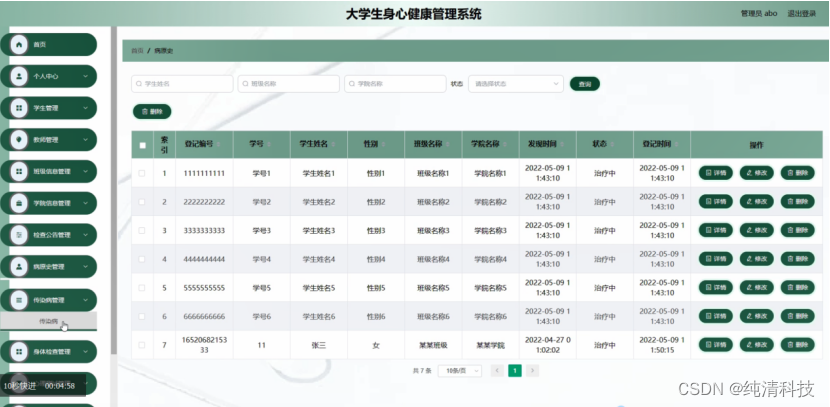Open 病原史管理 sidebar menu
This screenshot has height=407, width=830.
[49, 267]
